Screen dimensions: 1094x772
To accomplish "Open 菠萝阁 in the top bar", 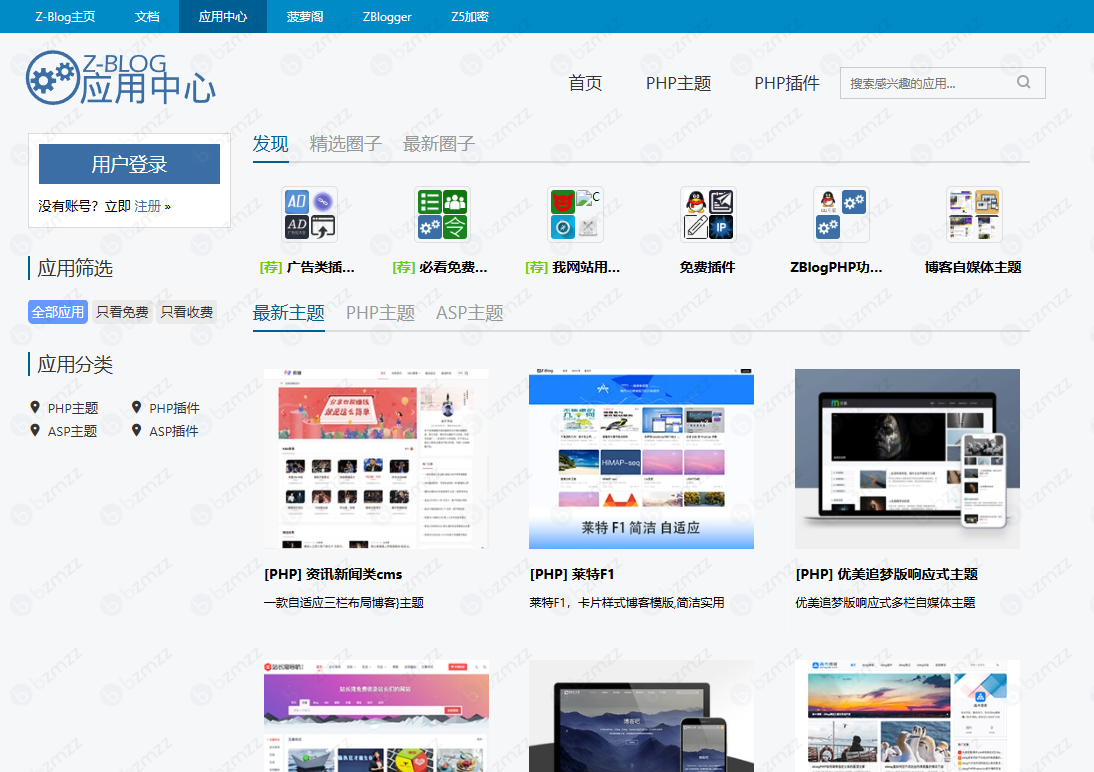I will (x=305, y=17).
